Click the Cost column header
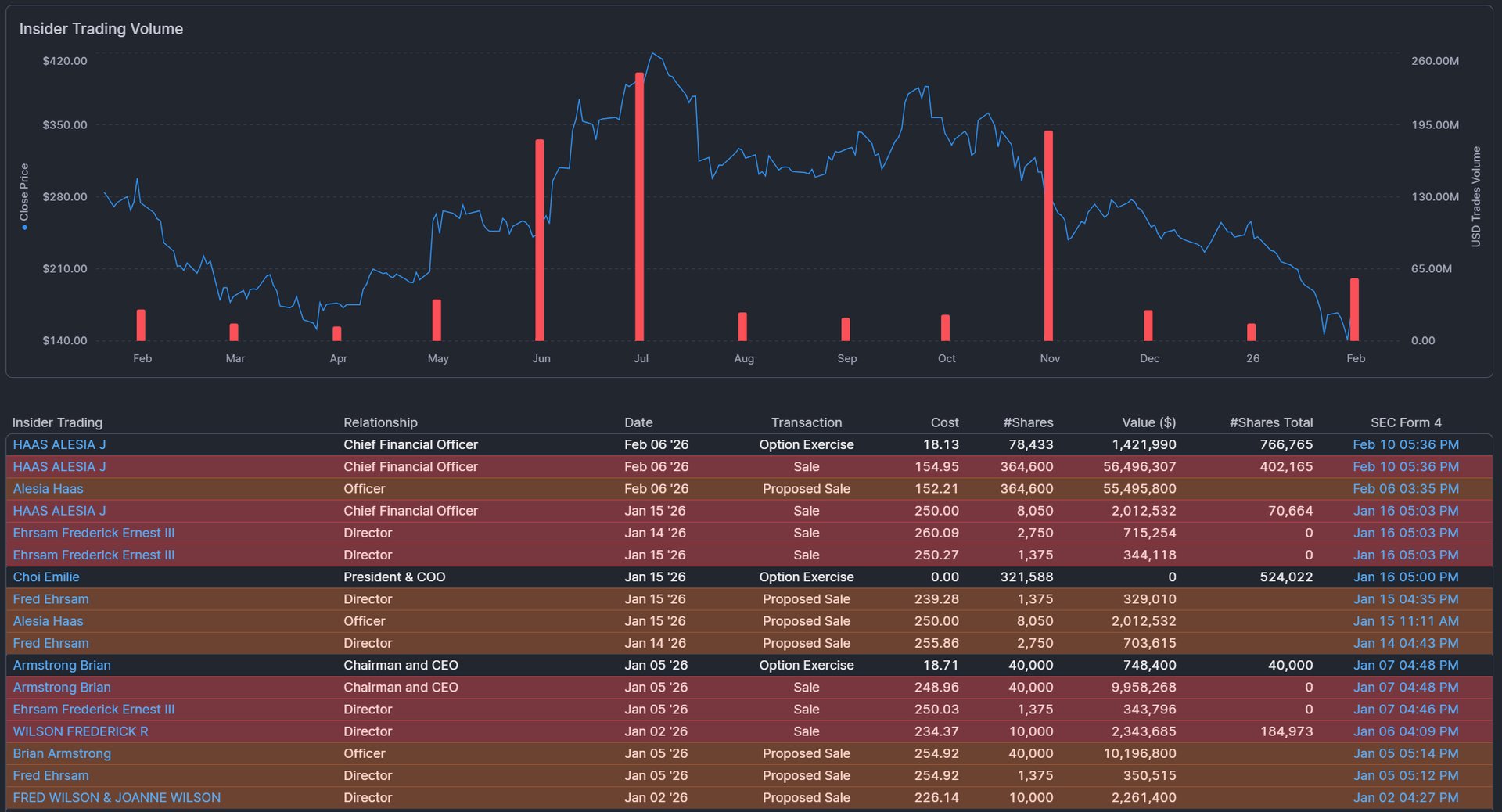This screenshot has width=1502, height=812. [x=944, y=422]
